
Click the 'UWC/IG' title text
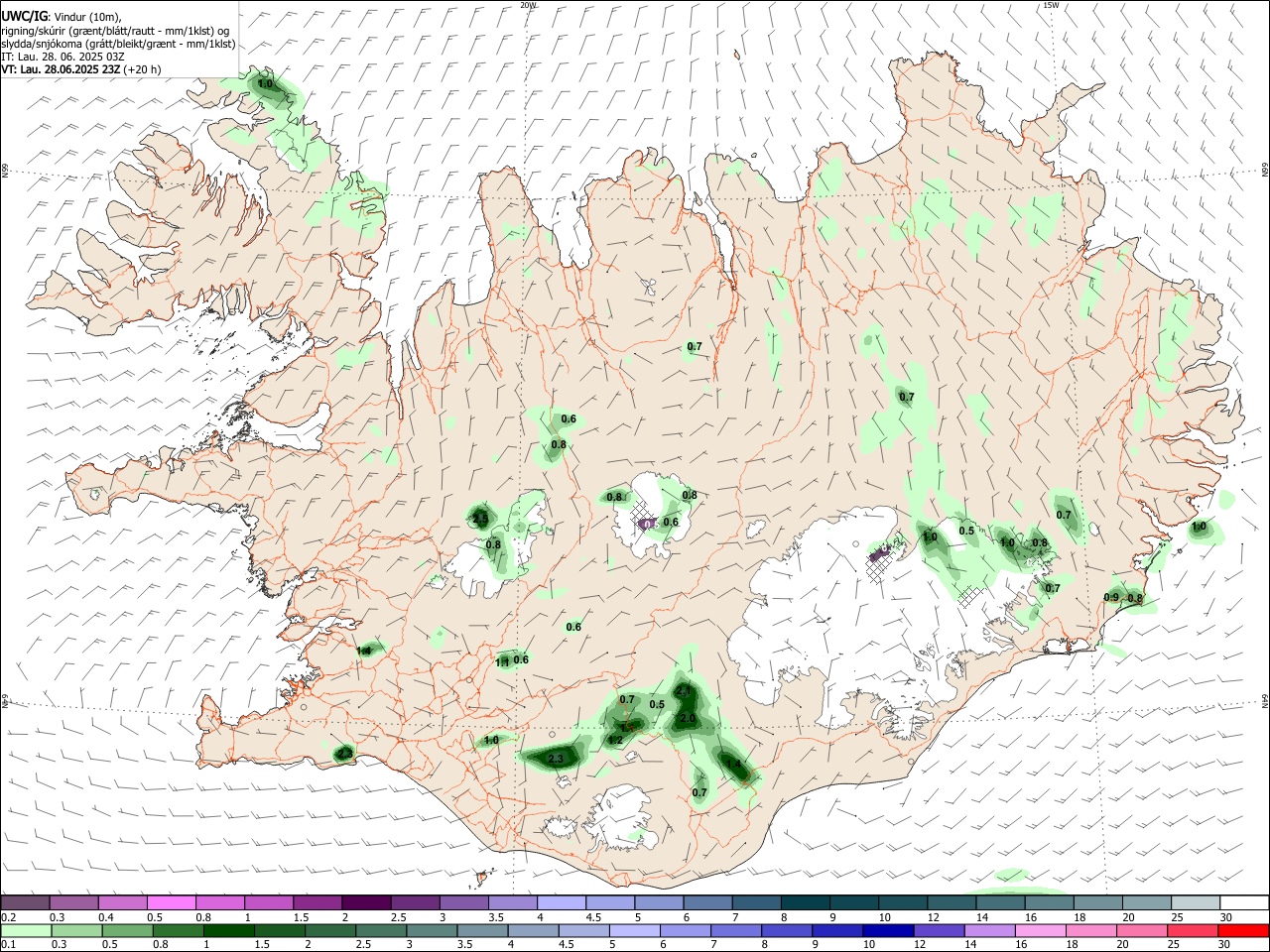click(24, 15)
